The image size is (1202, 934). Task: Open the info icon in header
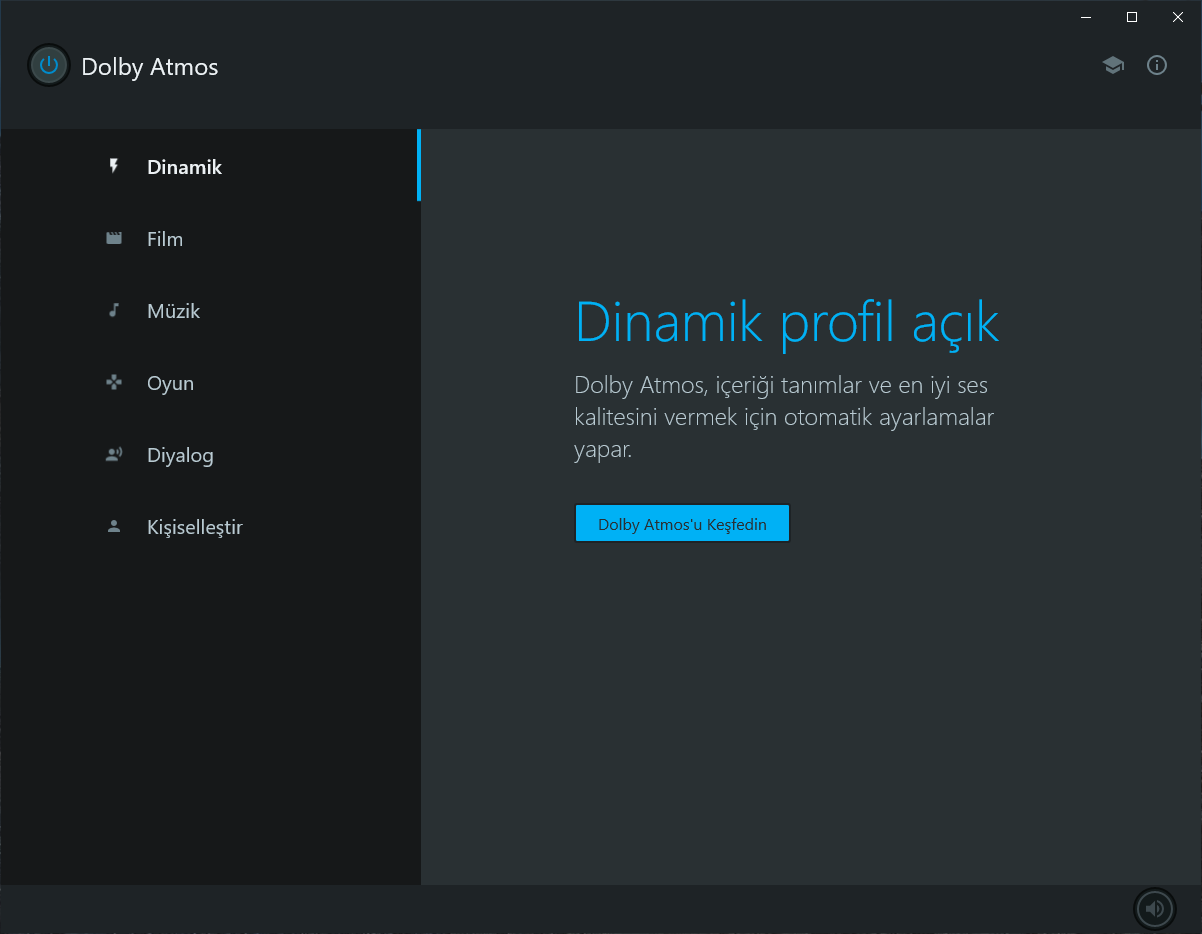(x=1157, y=66)
